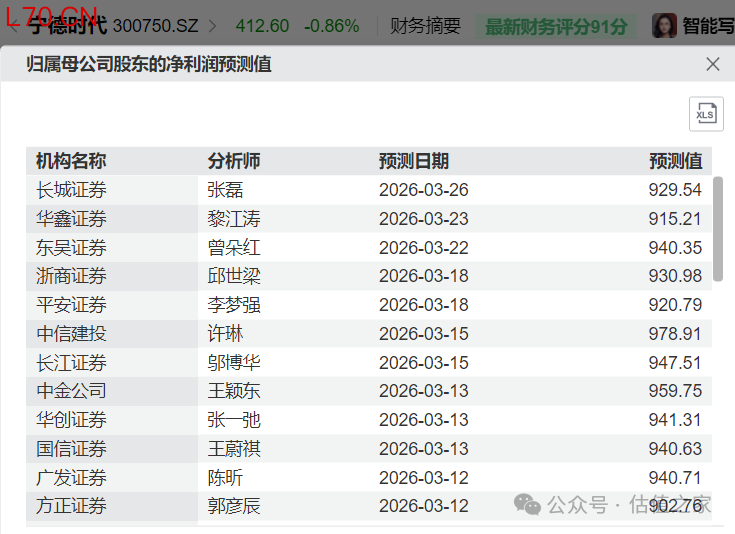The height and width of the screenshot is (534, 735).
Task: Close the net profit forecast dialog
Action: pos(712,64)
